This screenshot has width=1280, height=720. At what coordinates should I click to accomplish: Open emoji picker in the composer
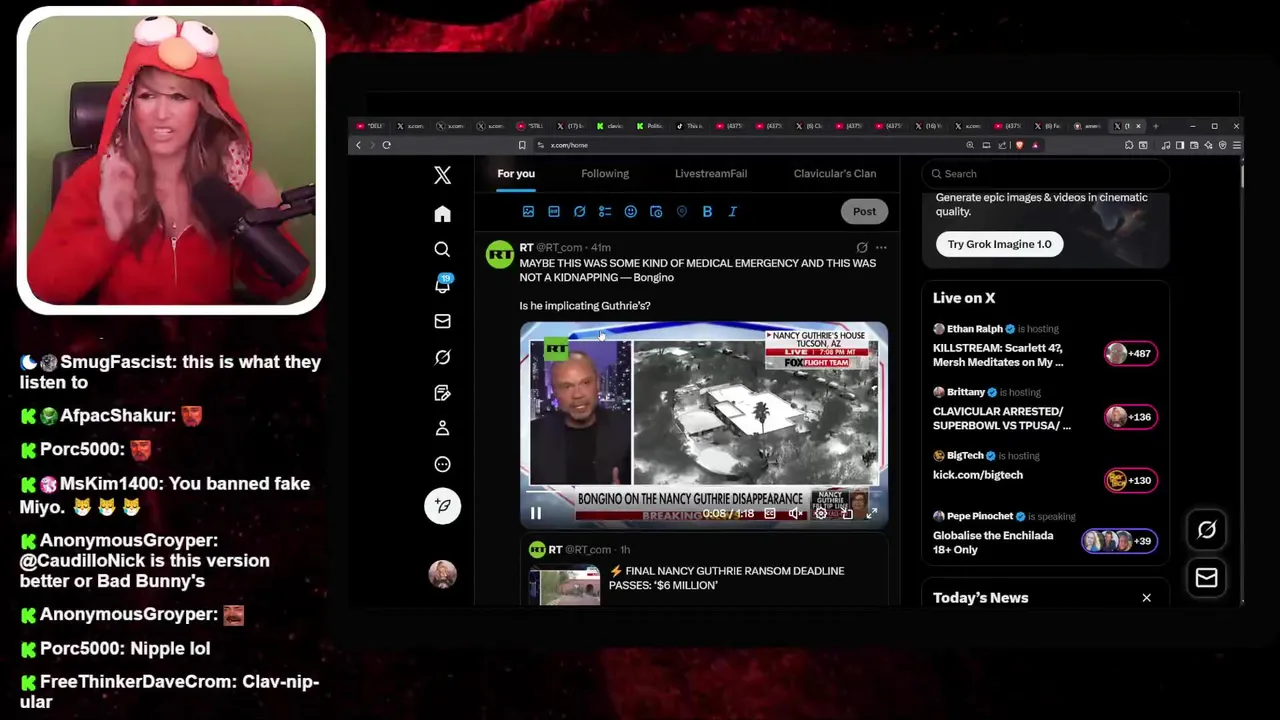click(630, 212)
